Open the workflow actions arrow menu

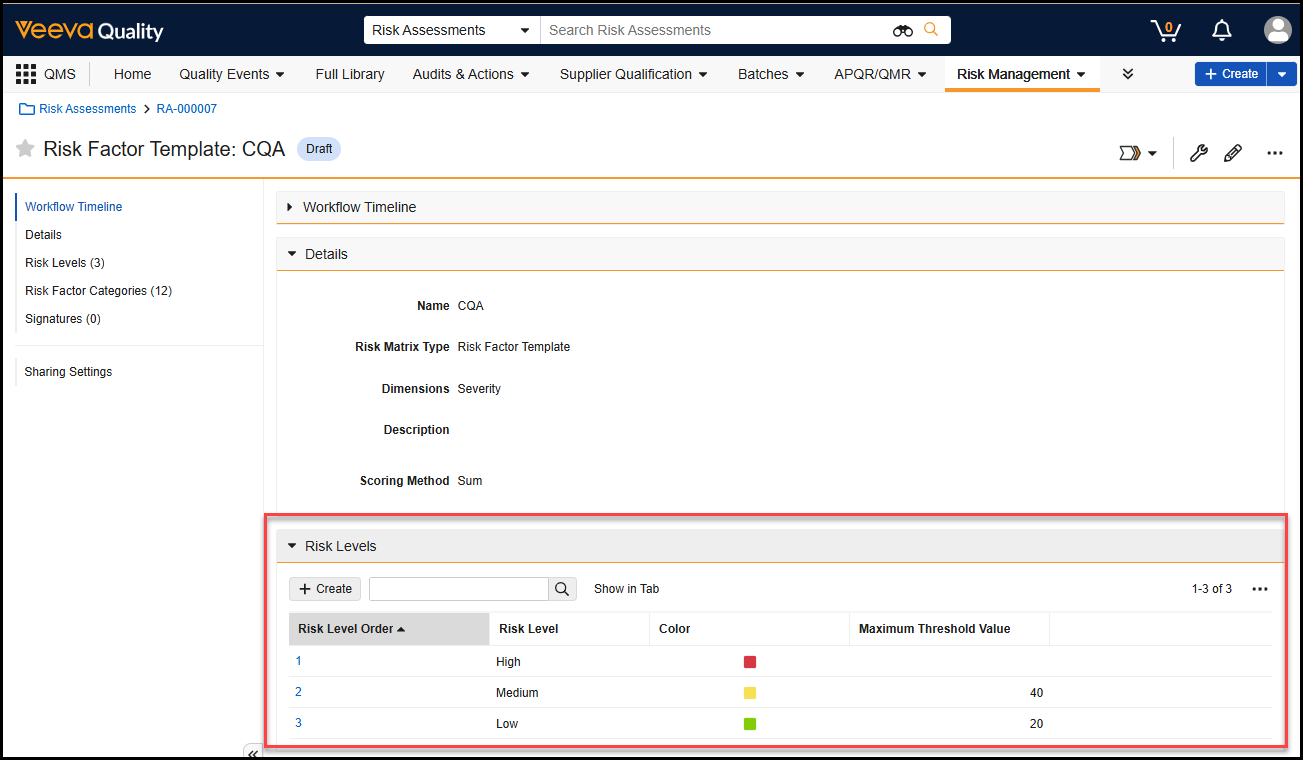pos(1137,153)
